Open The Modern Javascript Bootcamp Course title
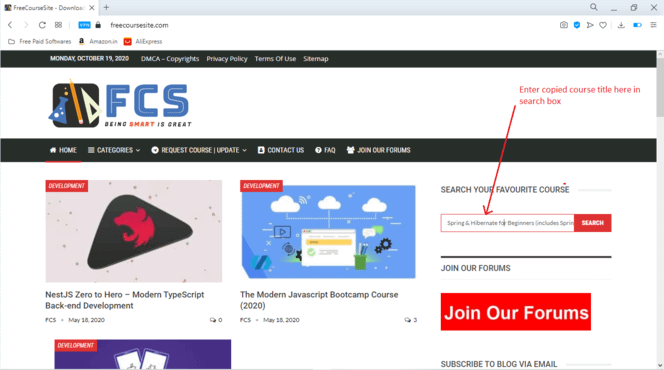 [319, 300]
